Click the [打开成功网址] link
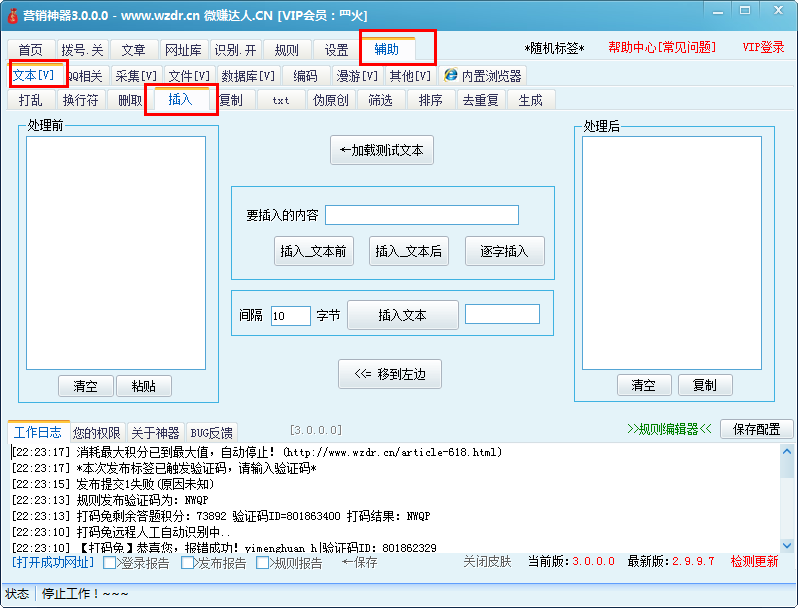 (53, 562)
